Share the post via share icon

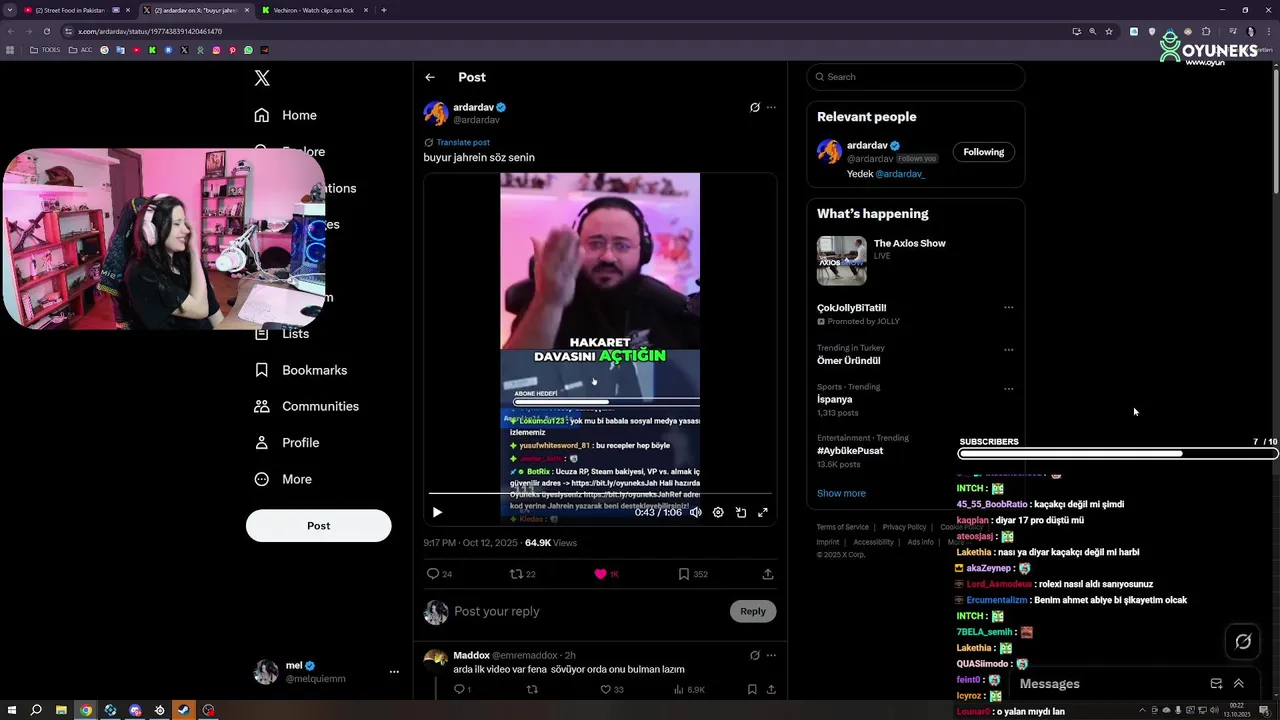pos(768,574)
